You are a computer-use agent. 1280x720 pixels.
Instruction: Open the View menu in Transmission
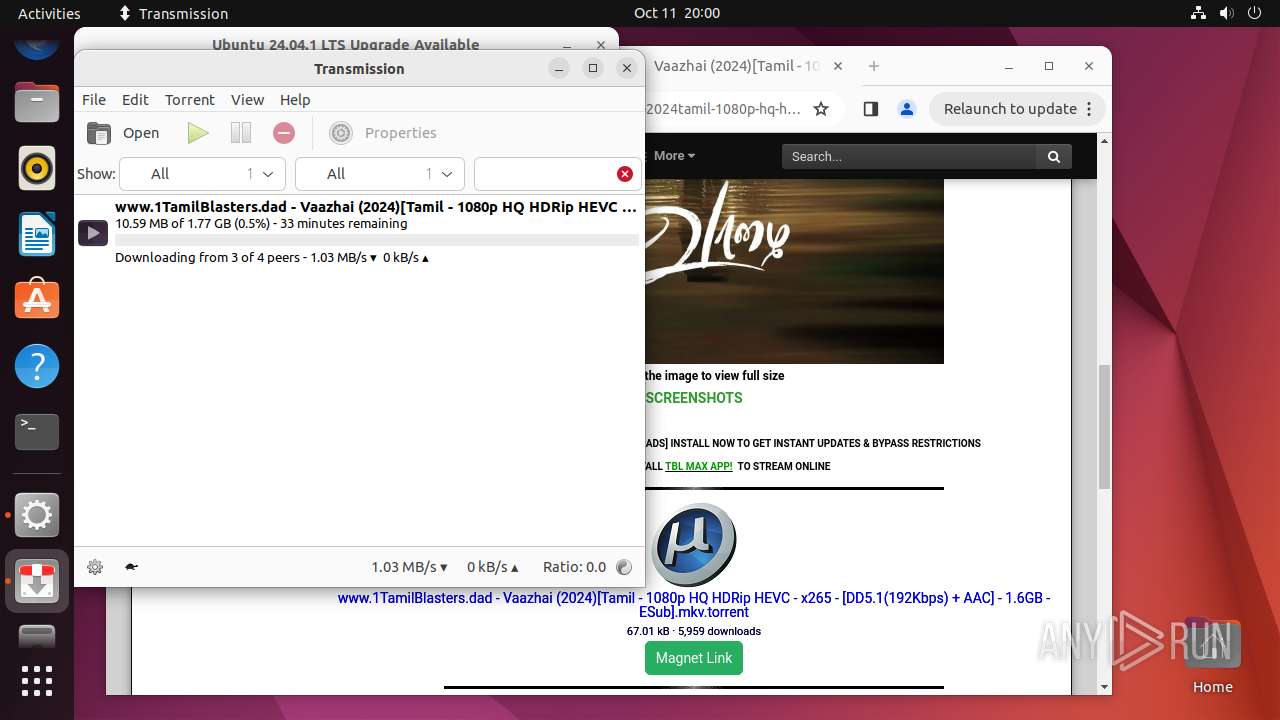coord(247,100)
